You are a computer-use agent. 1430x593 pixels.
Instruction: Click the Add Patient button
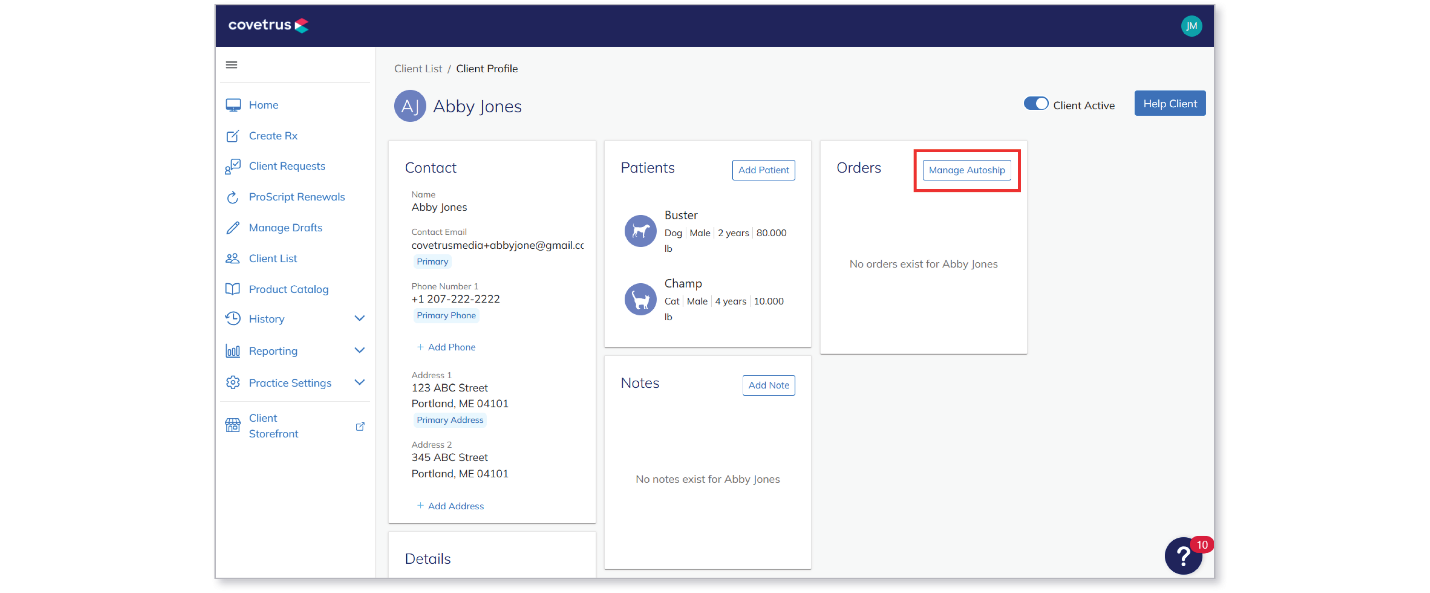[764, 170]
